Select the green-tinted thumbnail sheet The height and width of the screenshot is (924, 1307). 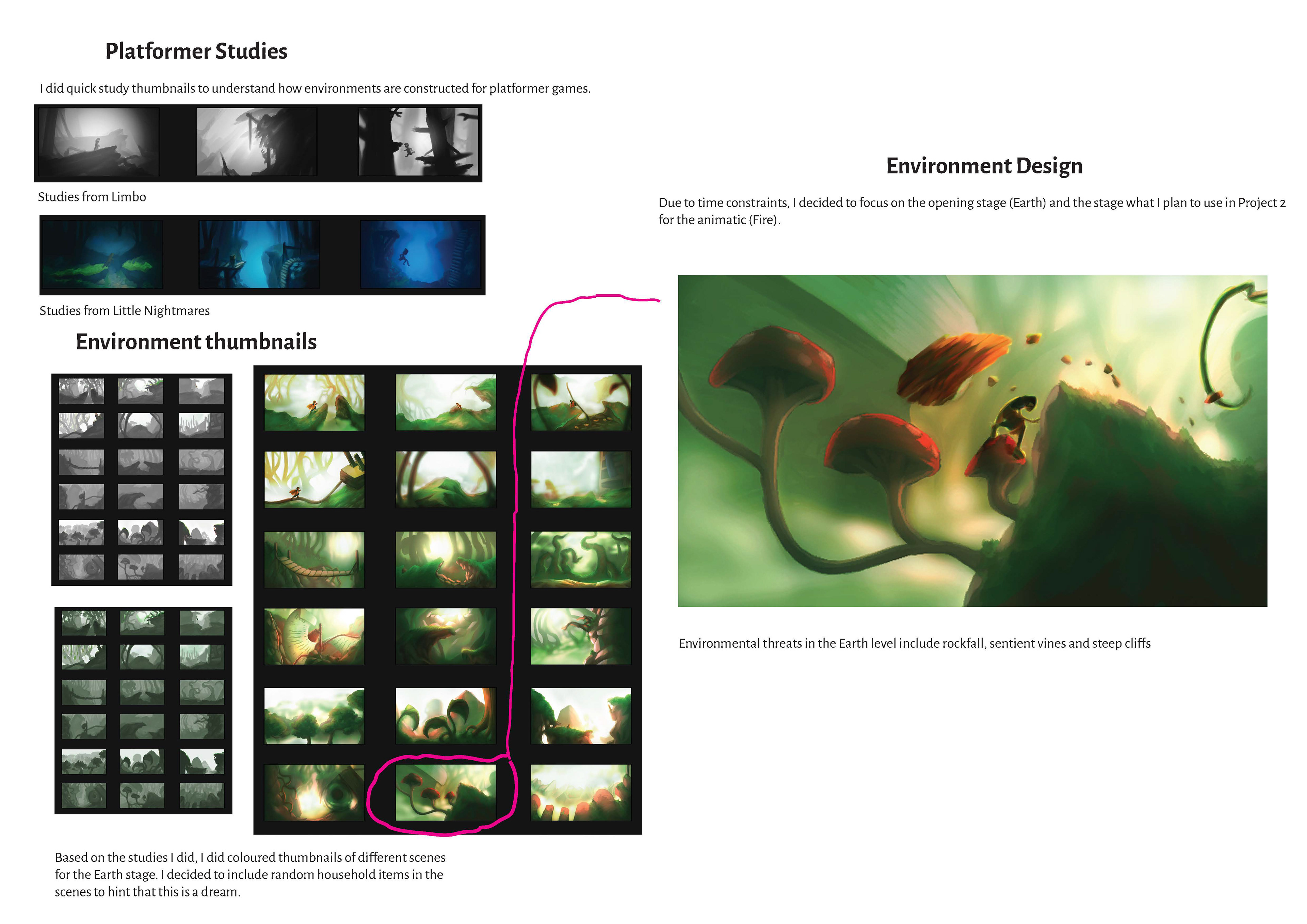143,710
